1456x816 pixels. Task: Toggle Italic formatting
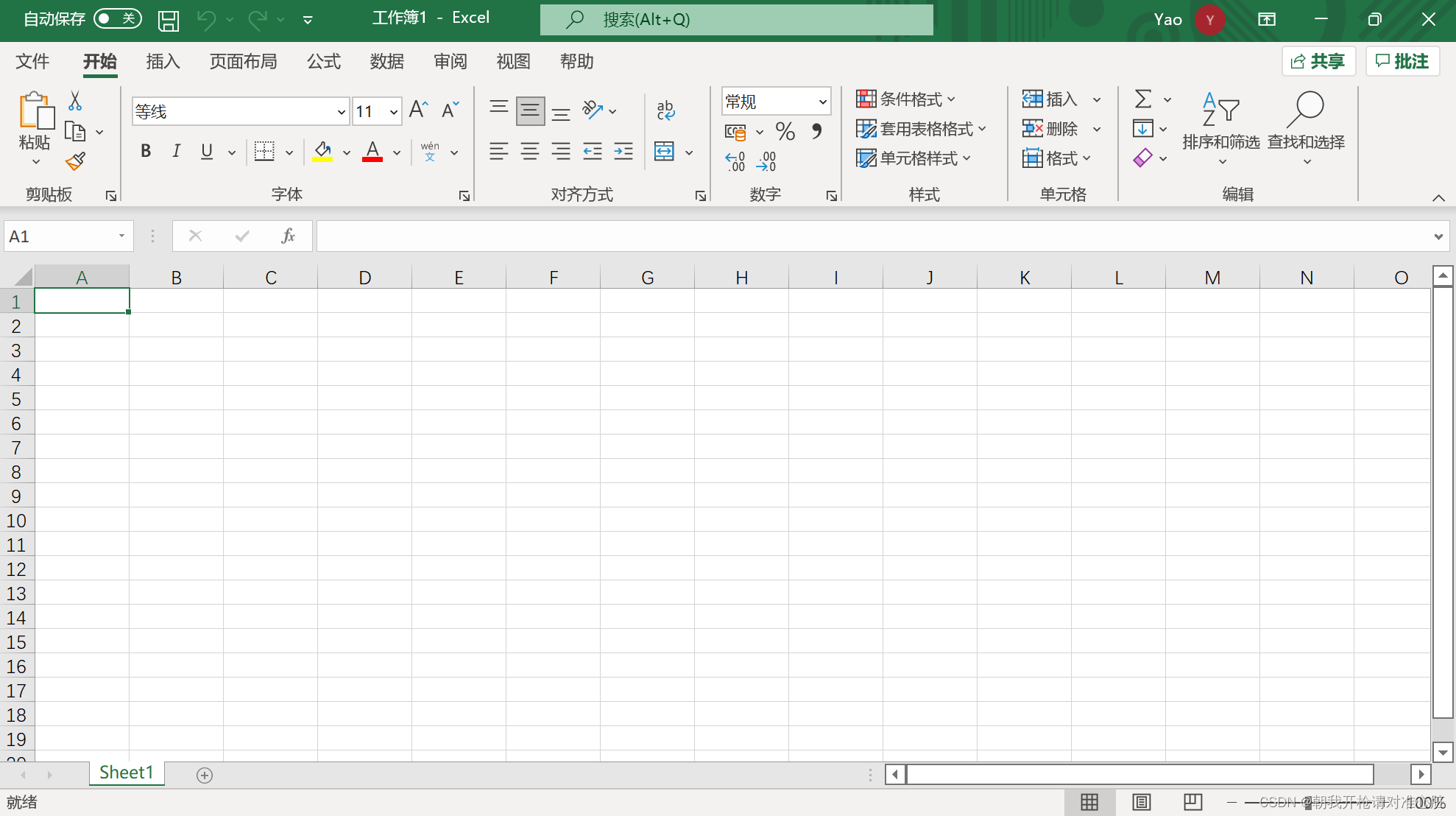(176, 152)
